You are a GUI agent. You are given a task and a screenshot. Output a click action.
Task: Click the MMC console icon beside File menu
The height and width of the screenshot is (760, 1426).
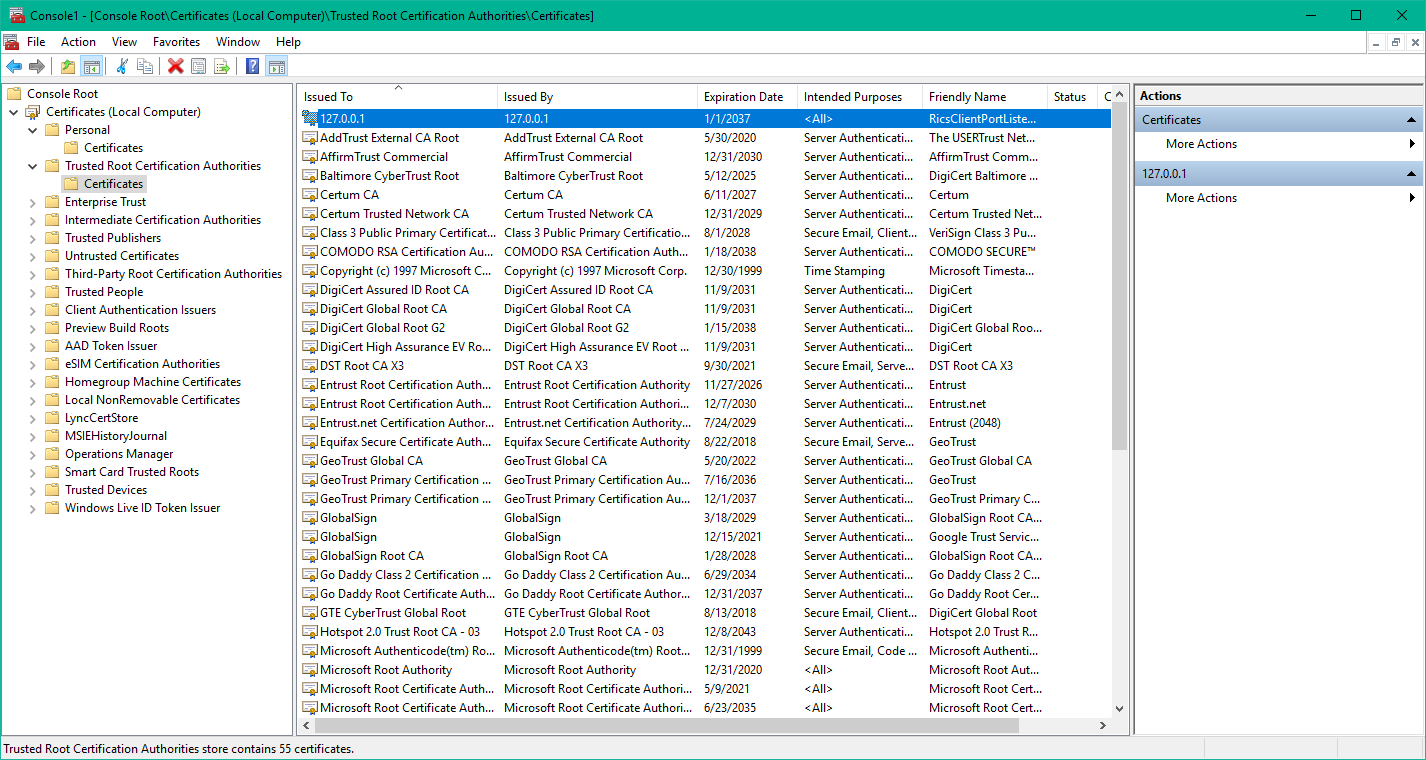[x=10, y=42]
